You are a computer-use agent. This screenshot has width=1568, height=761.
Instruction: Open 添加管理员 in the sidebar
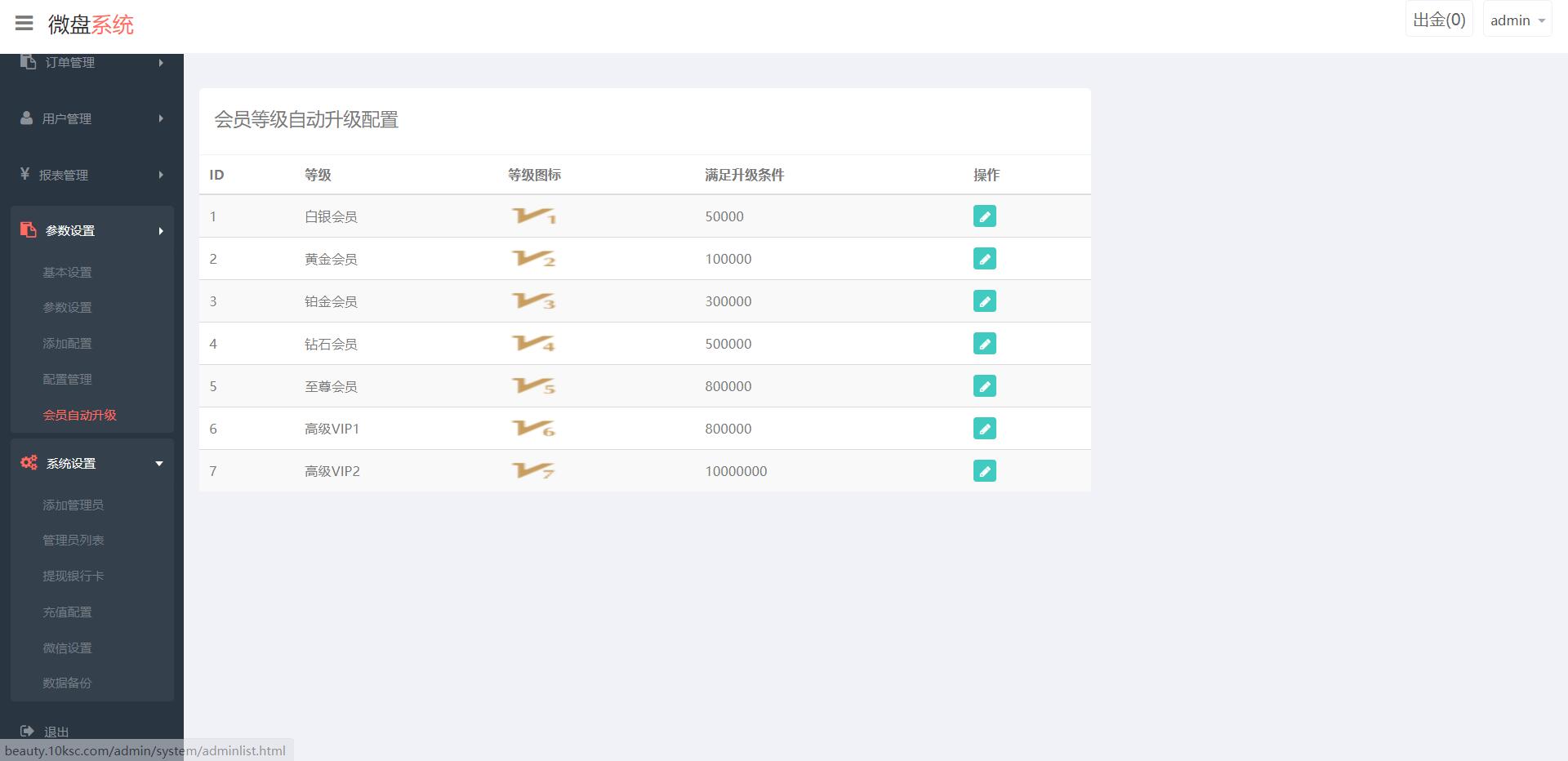(x=73, y=505)
